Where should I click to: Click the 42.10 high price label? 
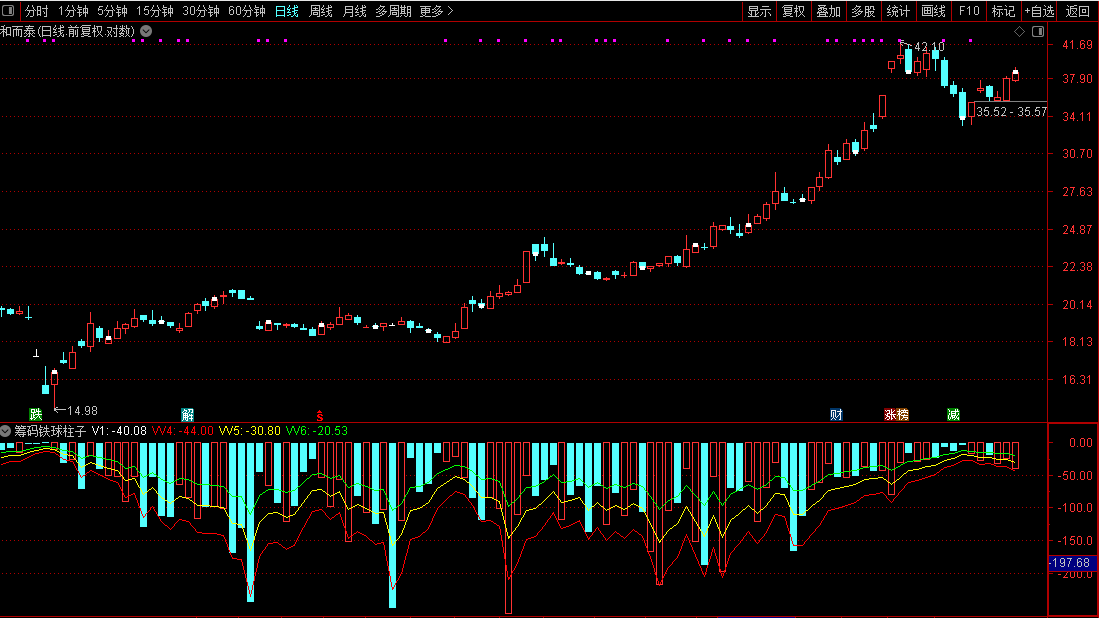[x=929, y=46]
